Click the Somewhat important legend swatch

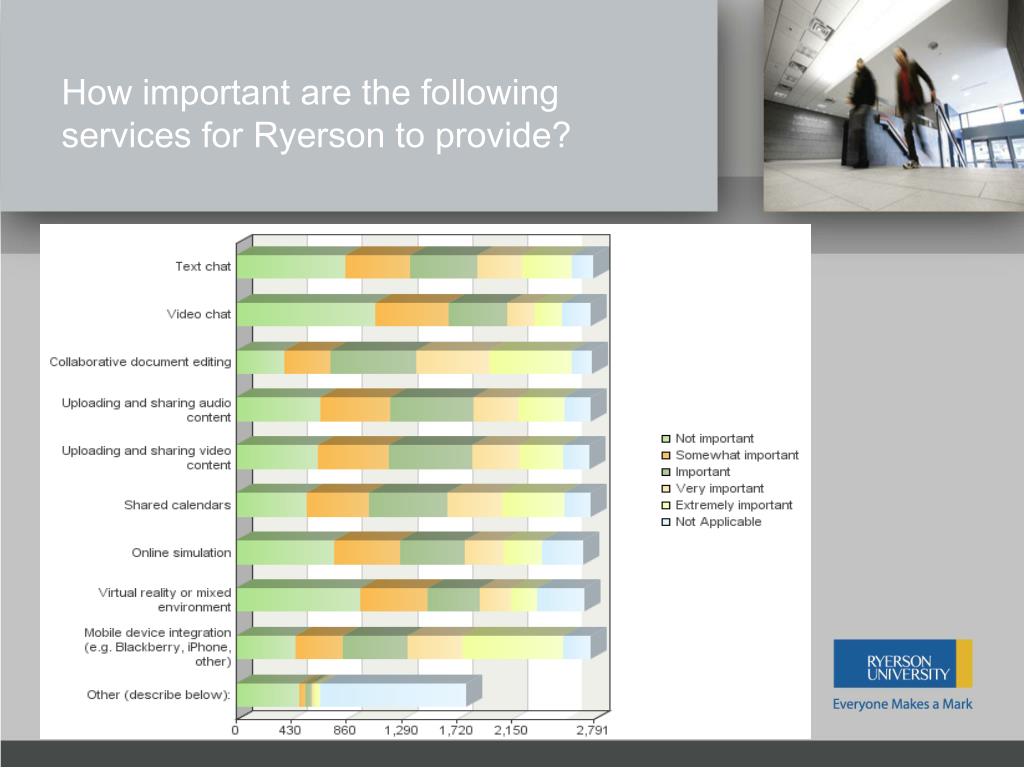(x=665, y=455)
